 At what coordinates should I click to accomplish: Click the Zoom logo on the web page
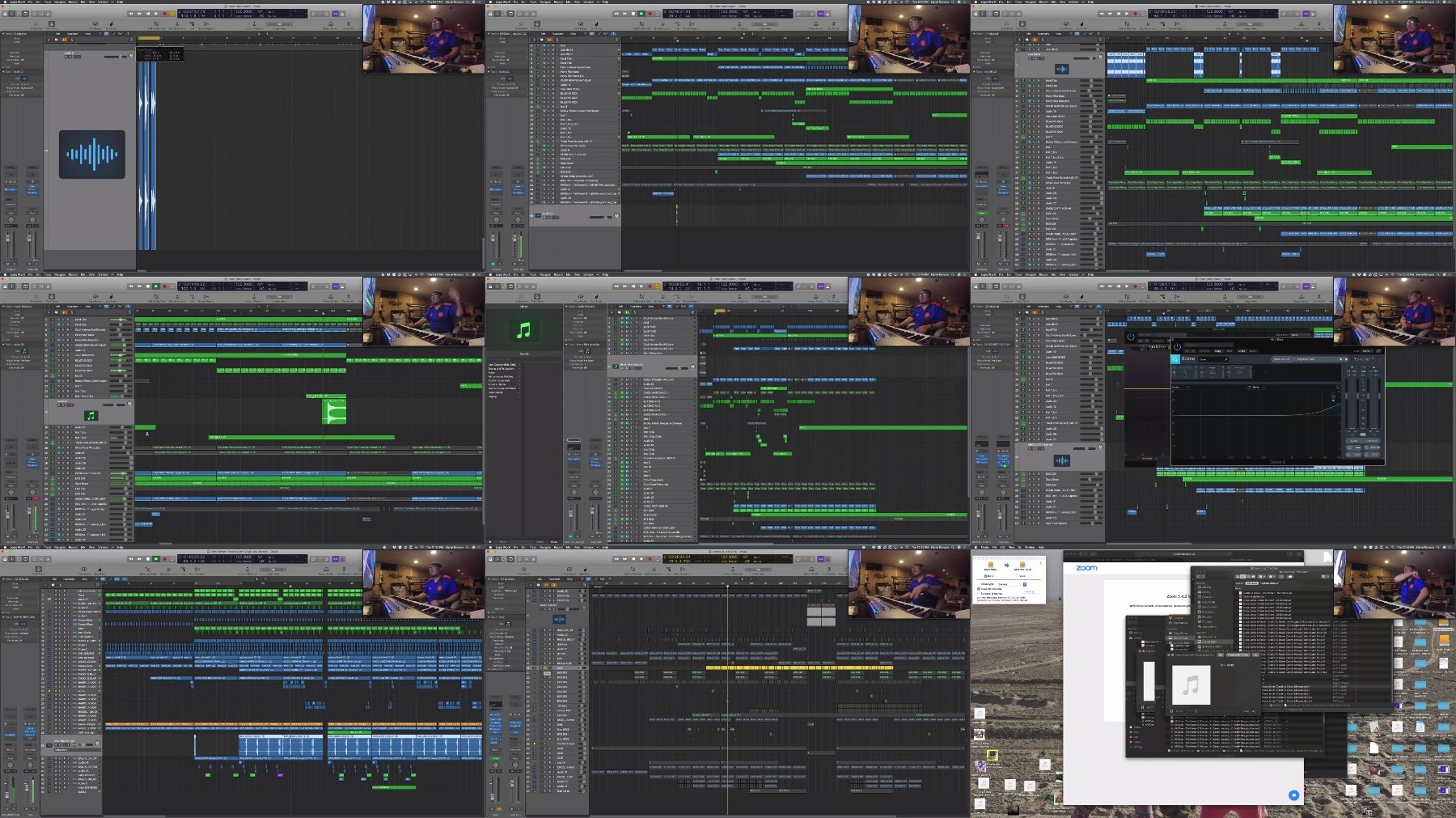tap(1086, 568)
